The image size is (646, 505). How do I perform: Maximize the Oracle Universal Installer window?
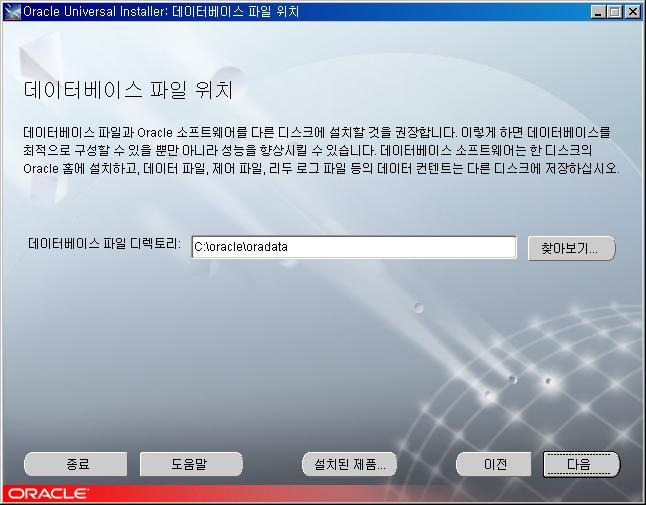(615, 12)
